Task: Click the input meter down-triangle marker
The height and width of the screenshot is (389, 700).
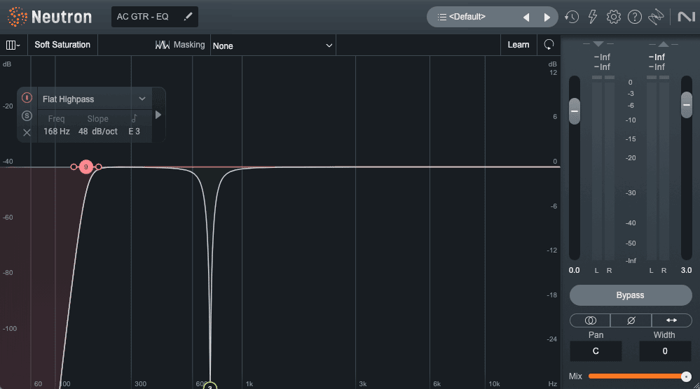Action: pyautogui.click(x=598, y=44)
